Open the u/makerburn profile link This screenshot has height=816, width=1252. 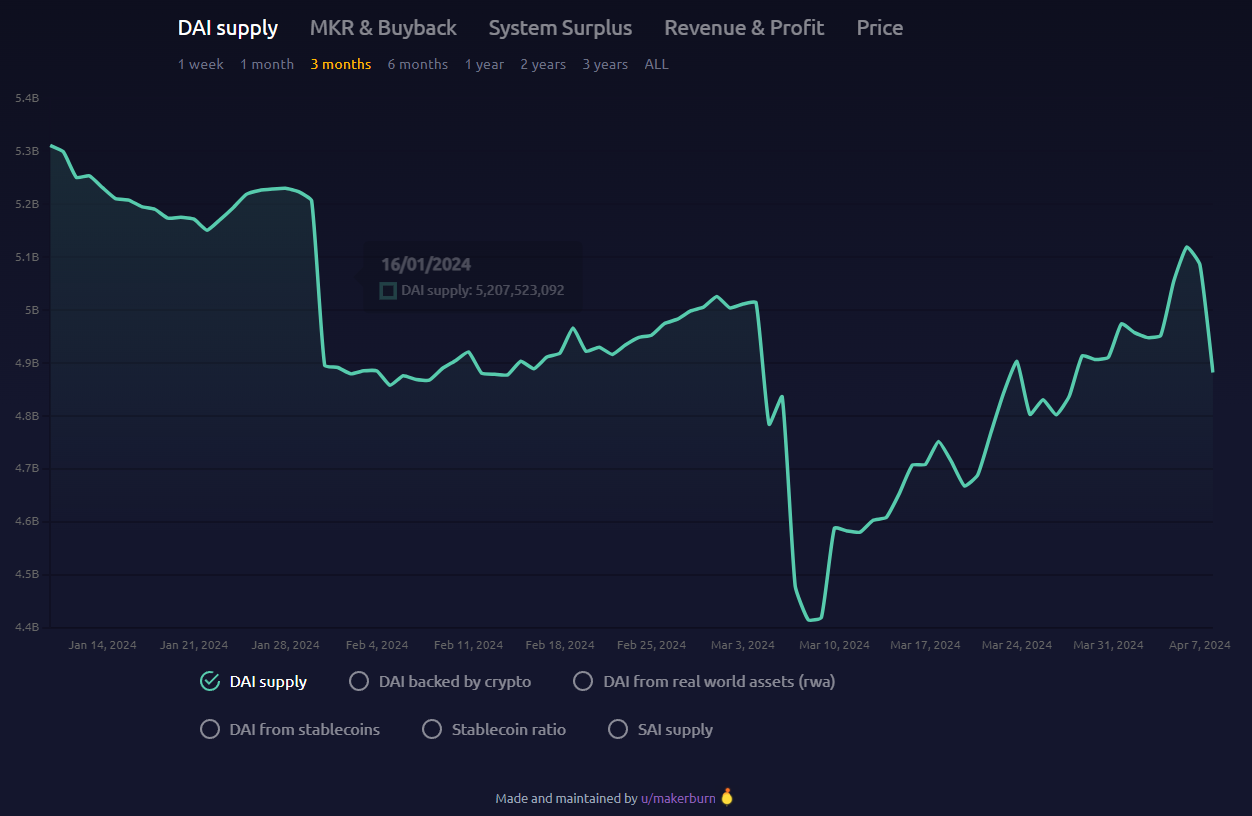(x=678, y=798)
